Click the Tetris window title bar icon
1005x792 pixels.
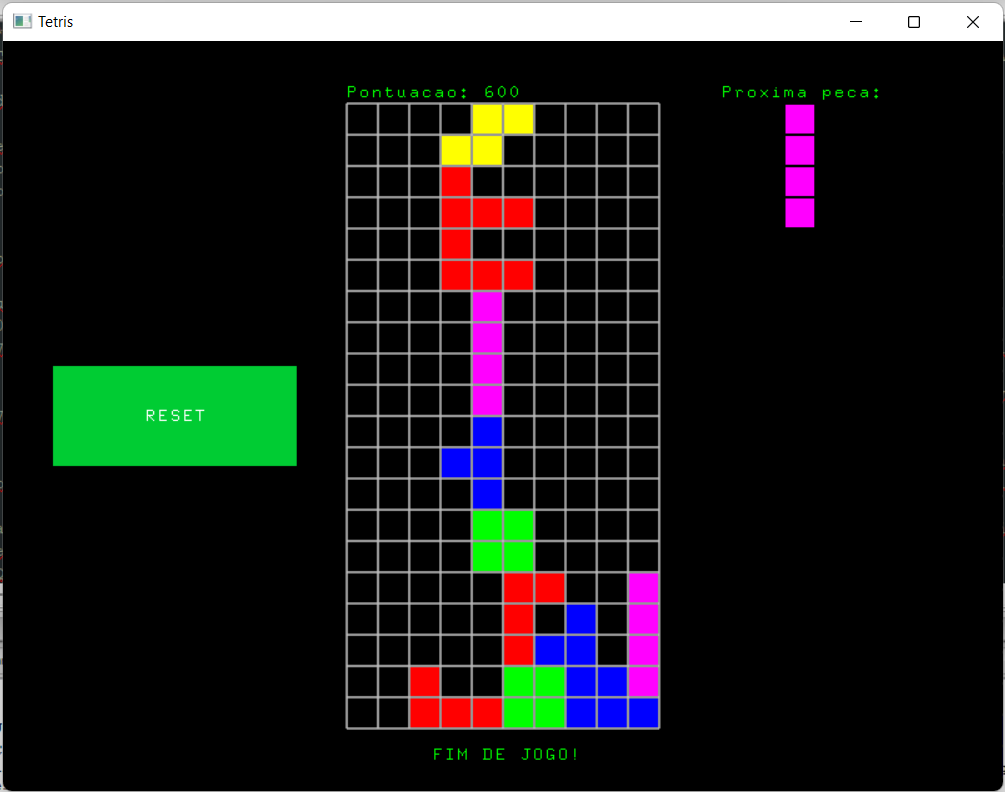tap(20, 21)
